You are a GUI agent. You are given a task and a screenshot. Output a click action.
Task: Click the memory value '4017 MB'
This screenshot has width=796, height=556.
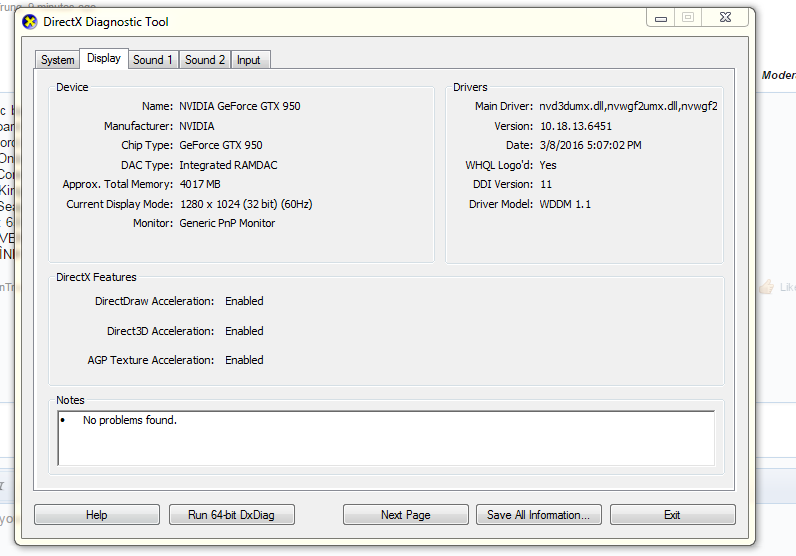point(200,184)
